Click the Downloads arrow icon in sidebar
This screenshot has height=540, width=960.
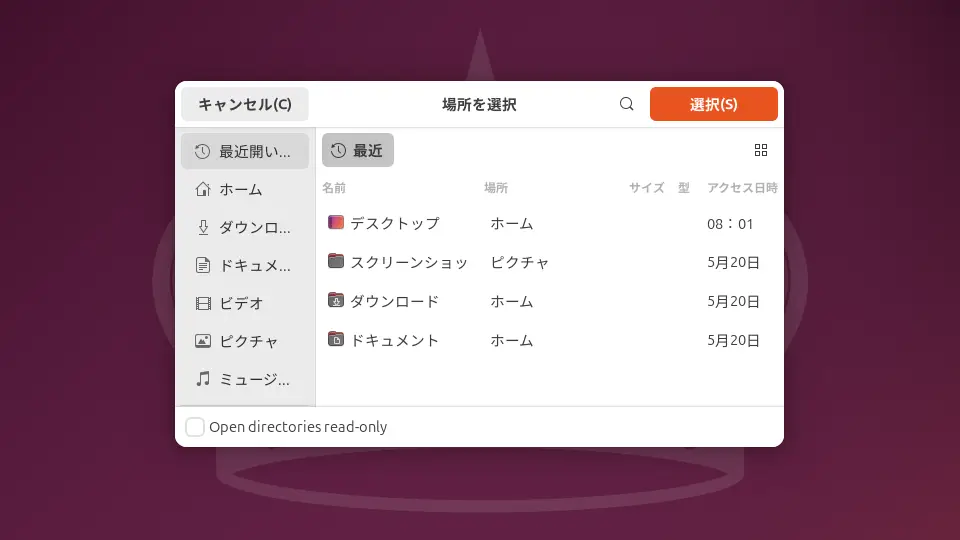(x=203, y=228)
